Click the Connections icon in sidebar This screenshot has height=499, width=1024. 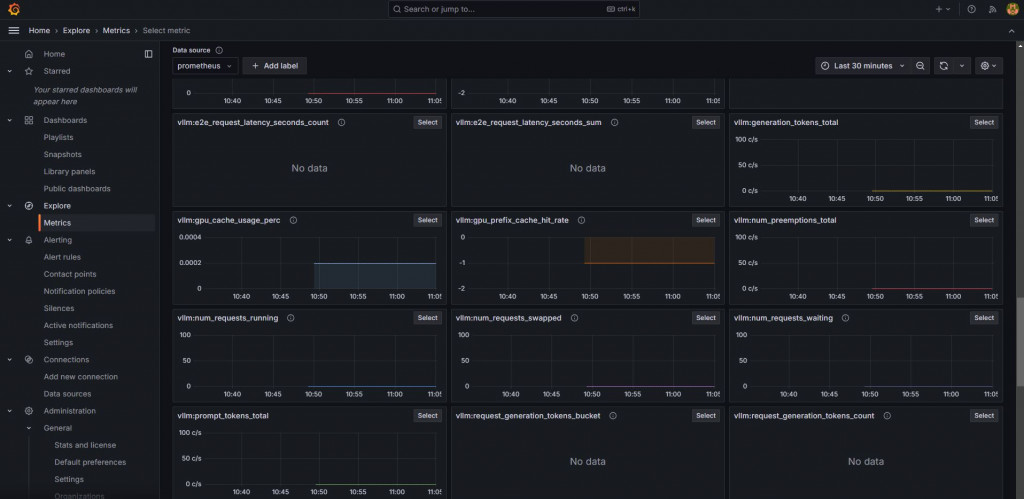click(x=29, y=360)
